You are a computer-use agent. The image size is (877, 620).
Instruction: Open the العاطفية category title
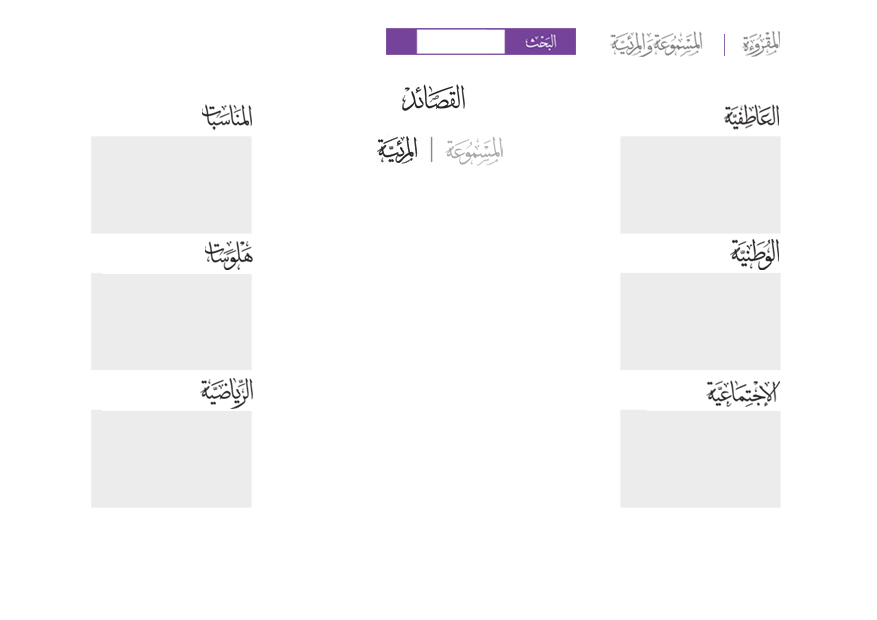(751, 117)
